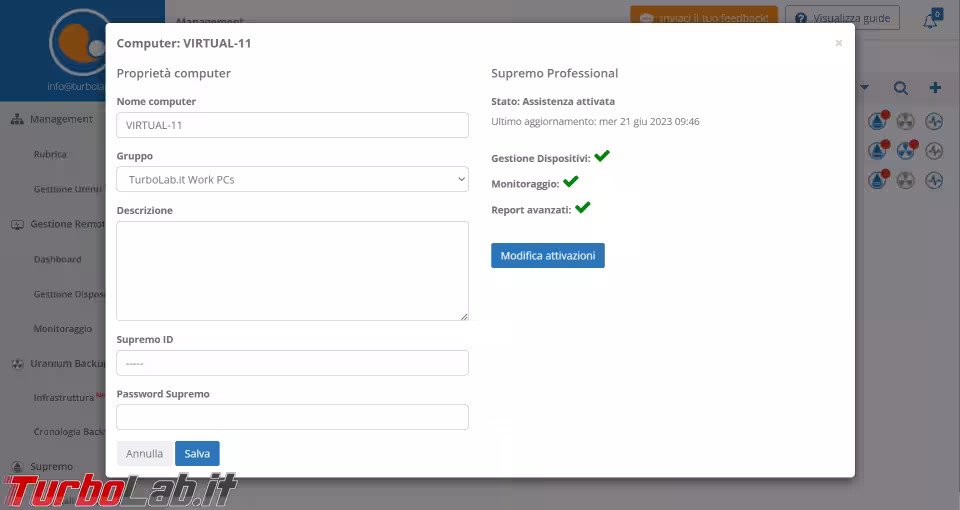The height and width of the screenshot is (510, 960).
Task: Click the search magnifier icon
Action: (901, 88)
